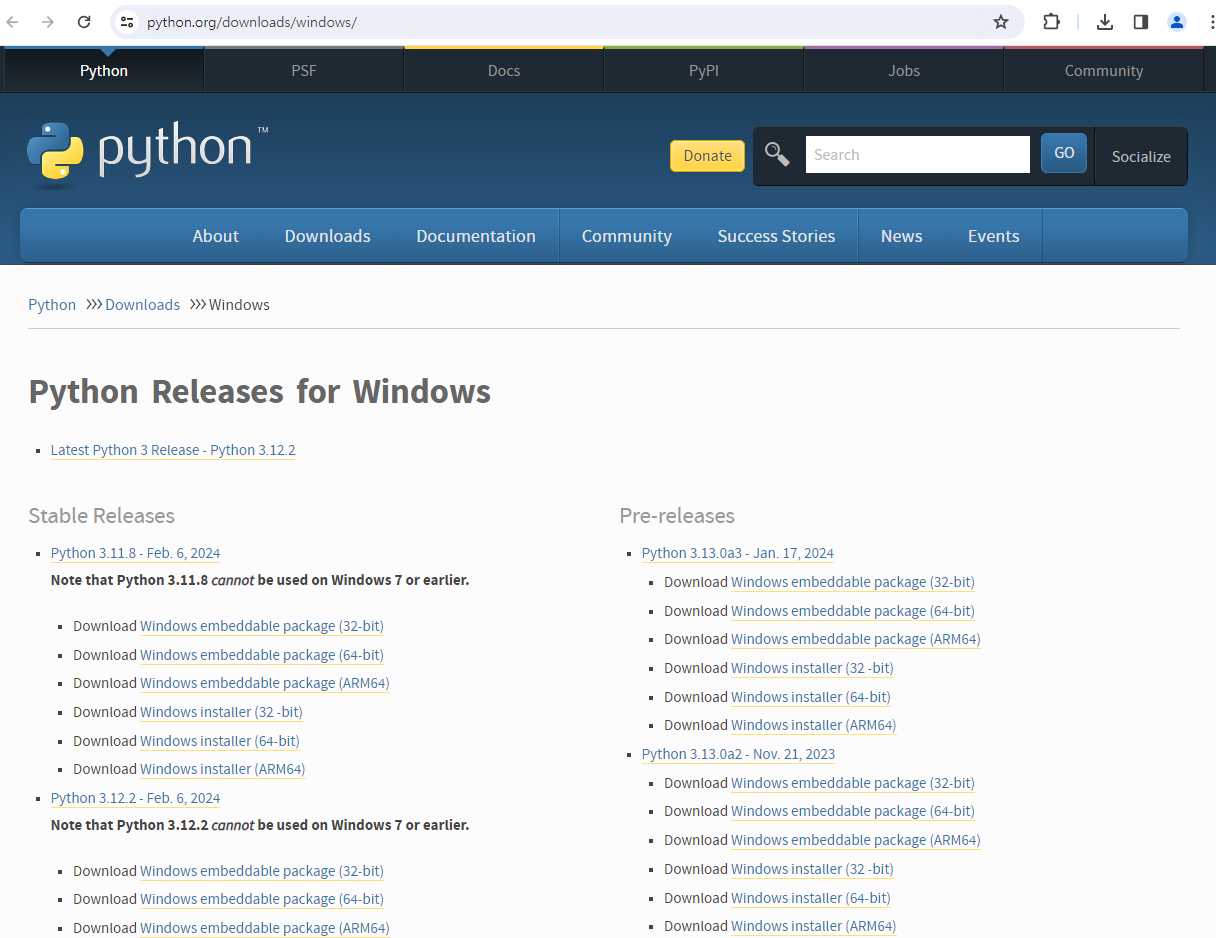1216x938 pixels.
Task: Download 3.12.2 Windows embeddable package (ARM64)
Action: [264, 928]
